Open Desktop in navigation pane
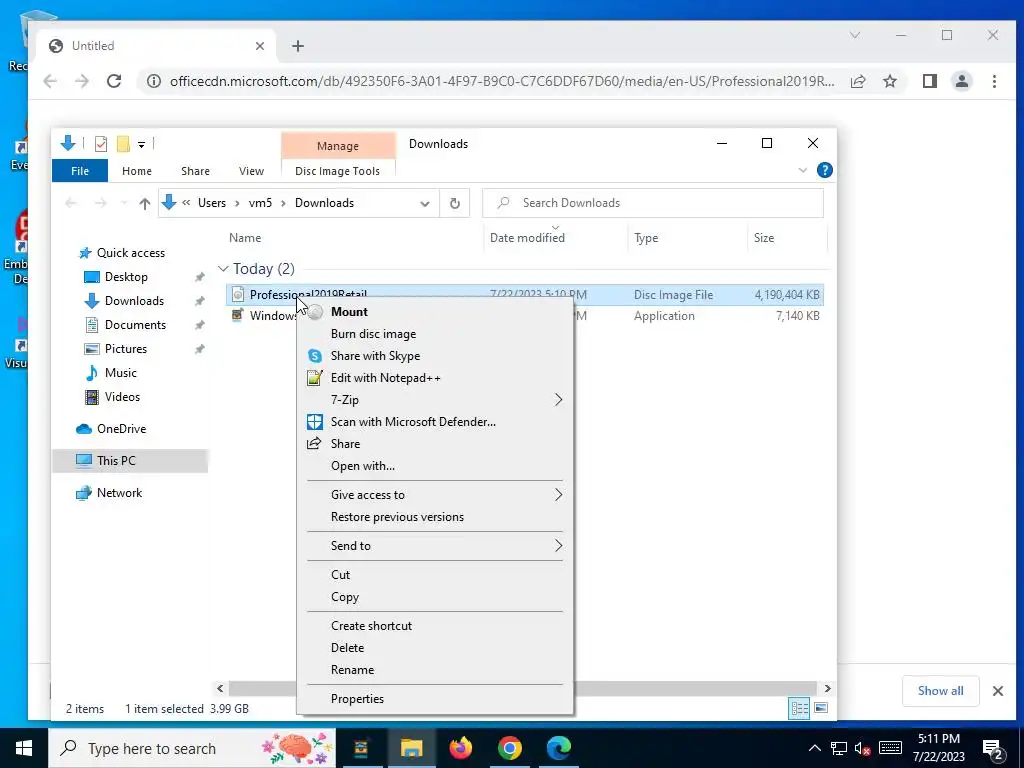This screenshot has width=1024, height=768. pyautogui.click(x=126, y=277)
